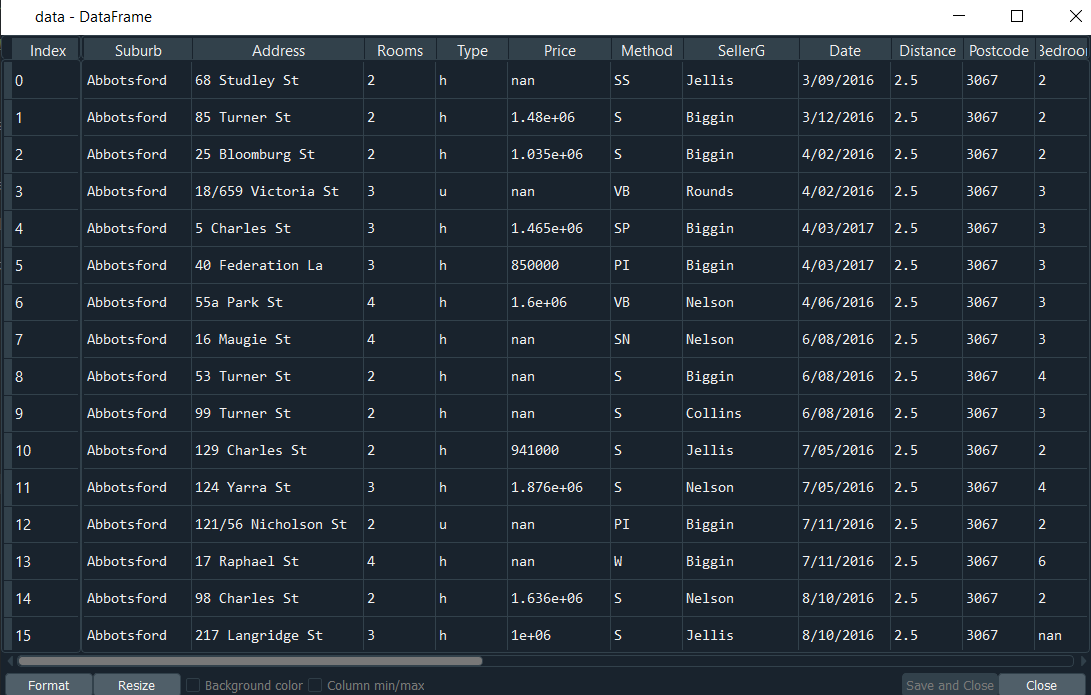1091x695 pixels.
Task: Select the cell '18/659 Victoria St'
Action: (x=278, y=191)
